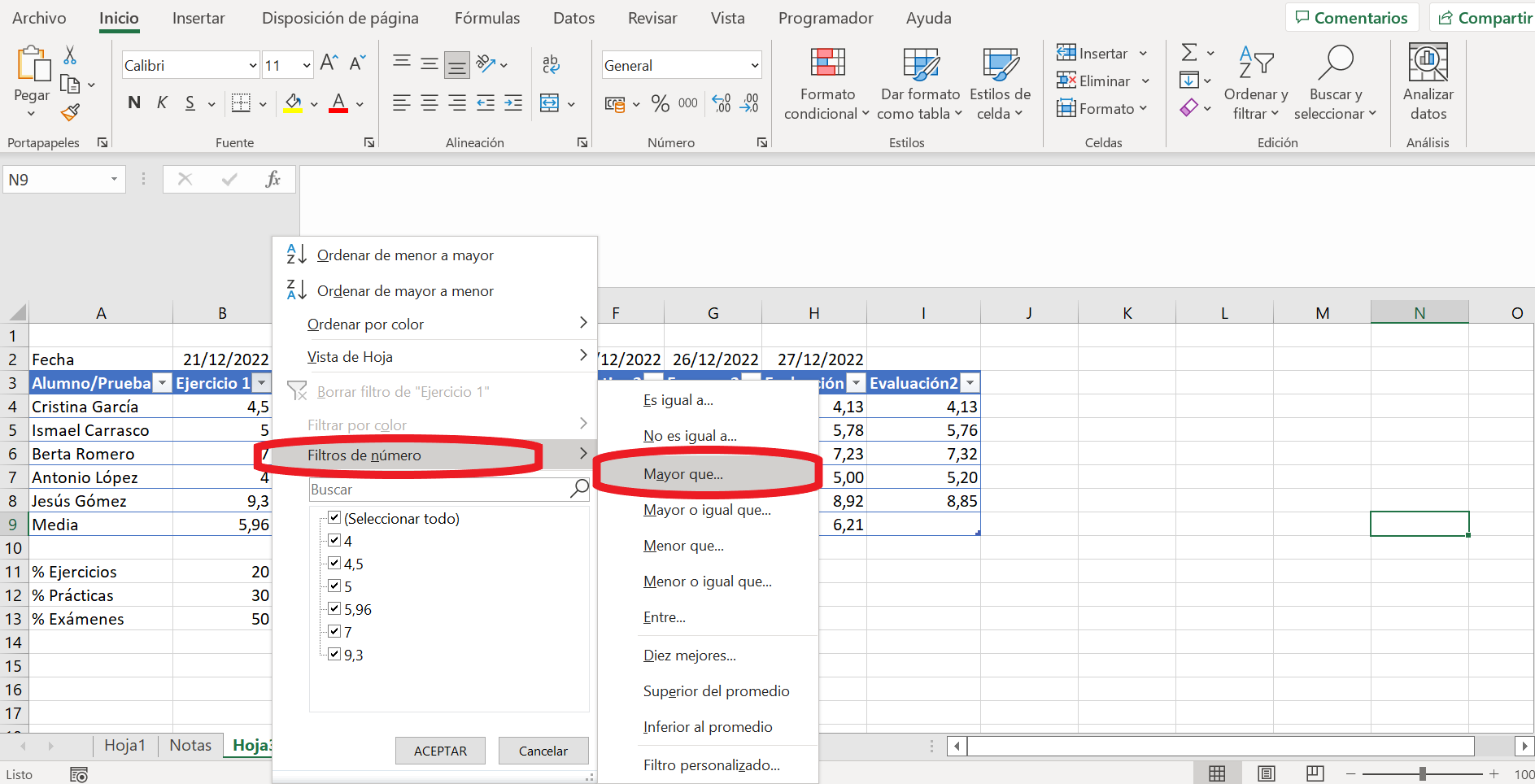Open Ordenar y filtrar tool
Screen dimensions: 1535x784
(1255, 84)
